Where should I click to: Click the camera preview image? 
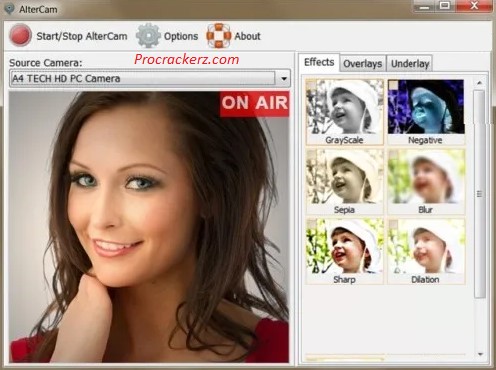click(149, 227)
